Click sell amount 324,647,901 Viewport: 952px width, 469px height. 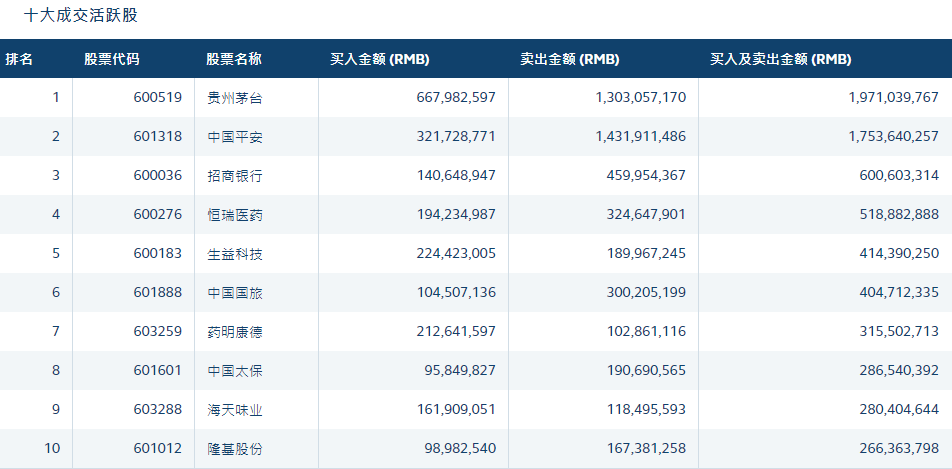point(646,214)
